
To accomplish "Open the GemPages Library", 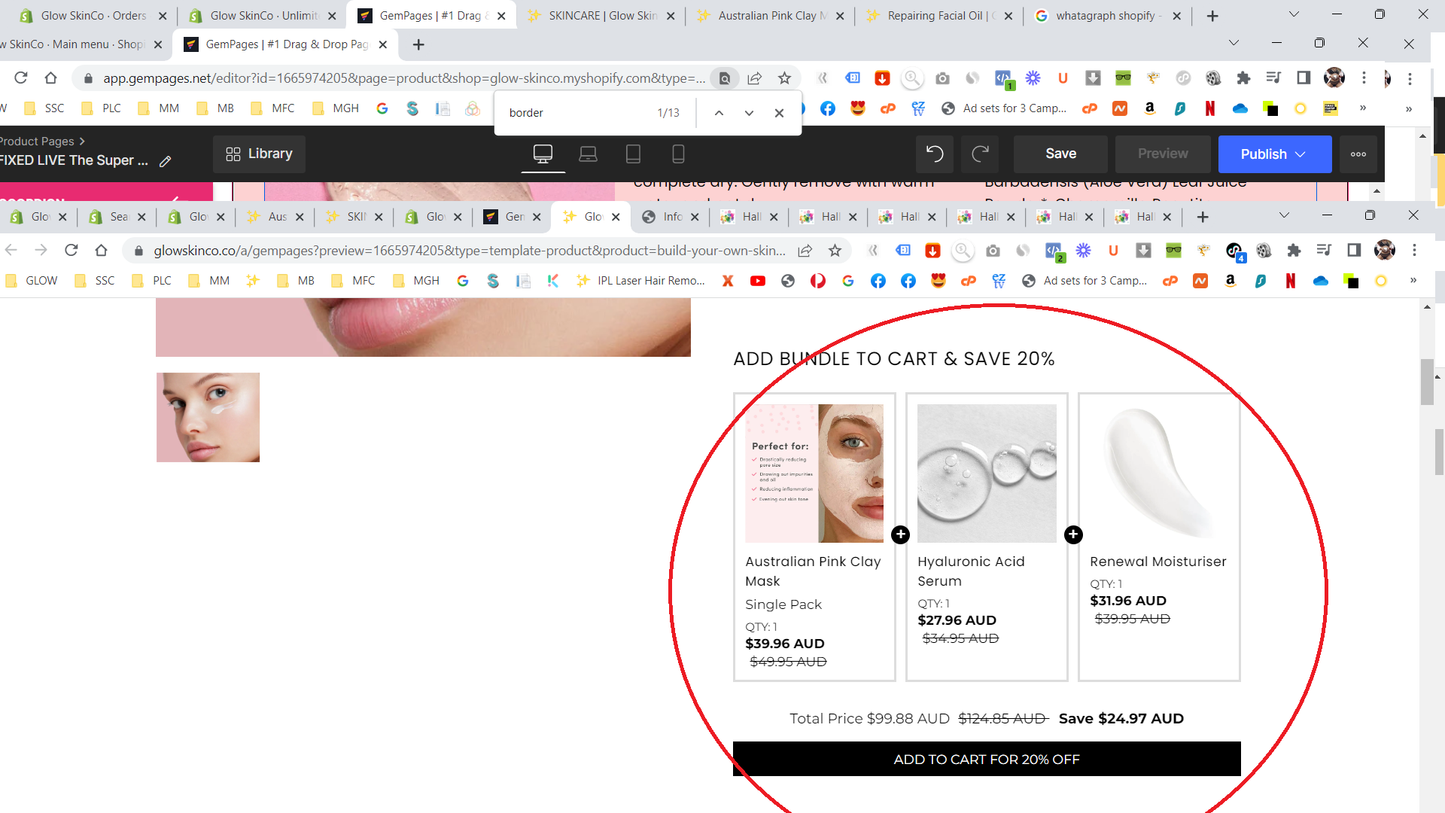I will [x=258, y=153].
